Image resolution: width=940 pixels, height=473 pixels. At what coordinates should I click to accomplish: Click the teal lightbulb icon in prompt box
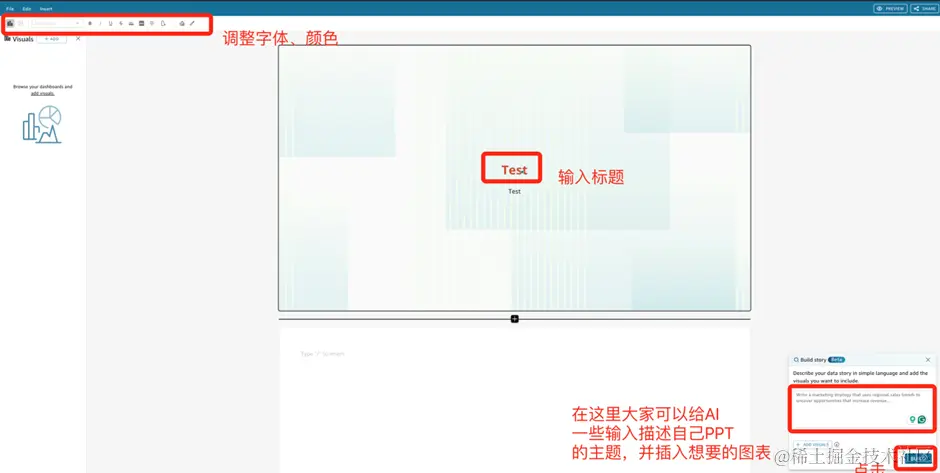pyautogui.click(x=912, y=420)
